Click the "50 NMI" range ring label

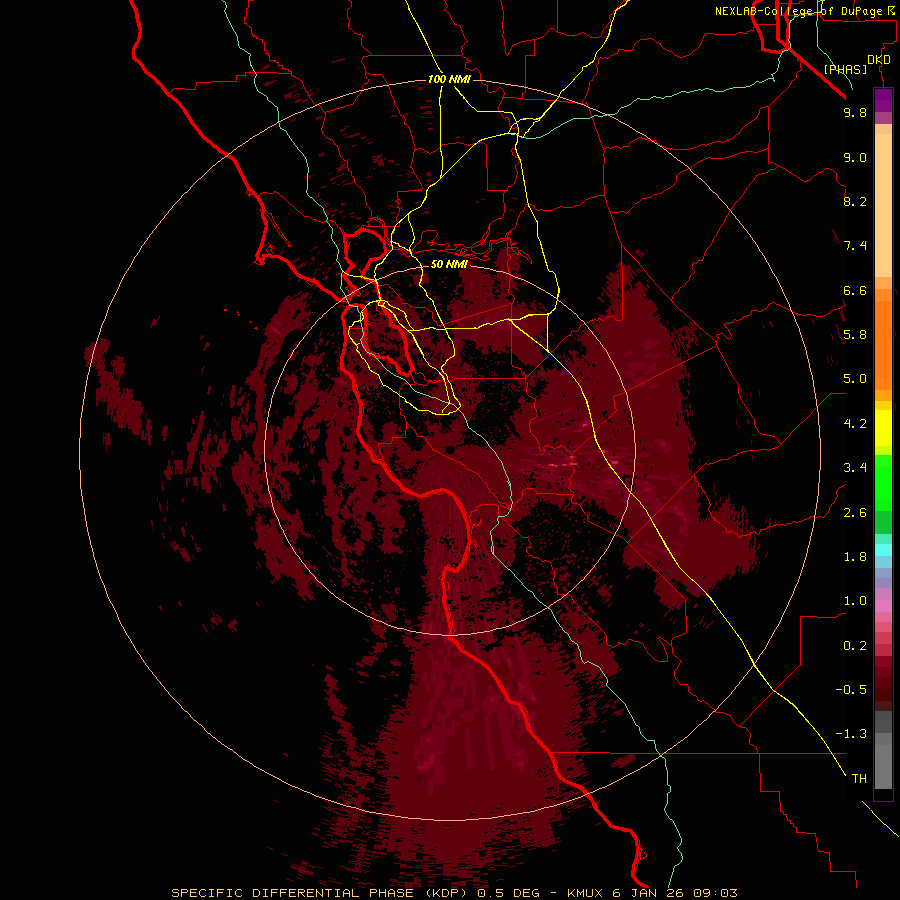(x=449, y=264)
